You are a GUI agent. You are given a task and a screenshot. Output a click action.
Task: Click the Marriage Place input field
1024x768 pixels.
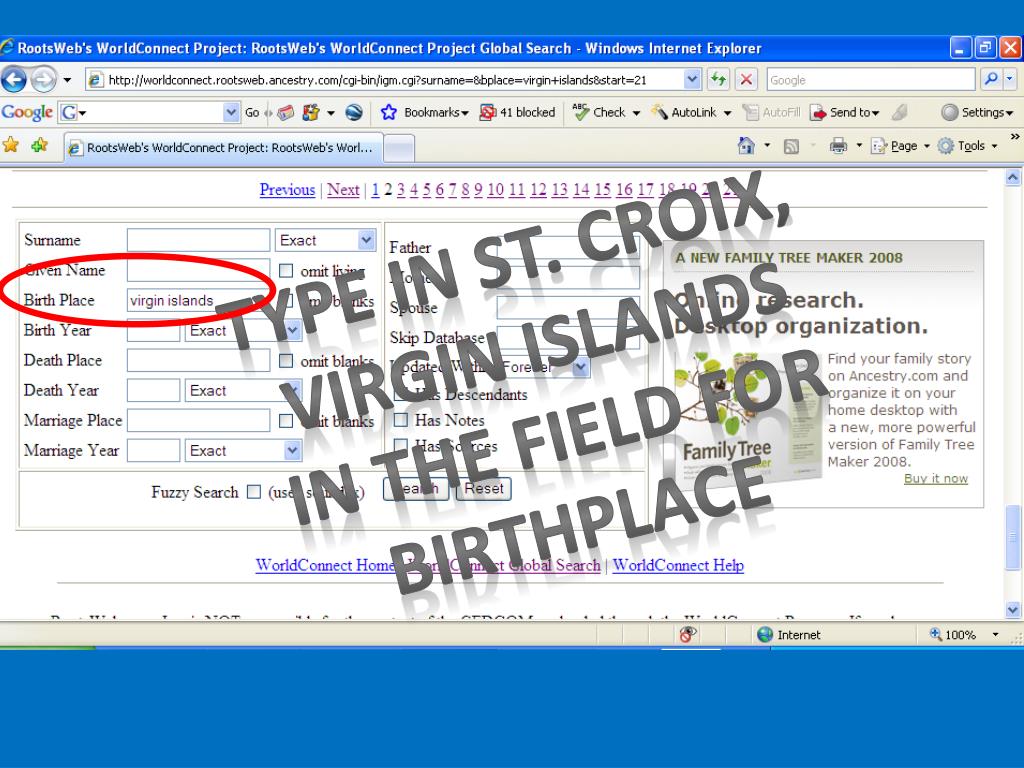pyautogui.click(x=199, y=420)
